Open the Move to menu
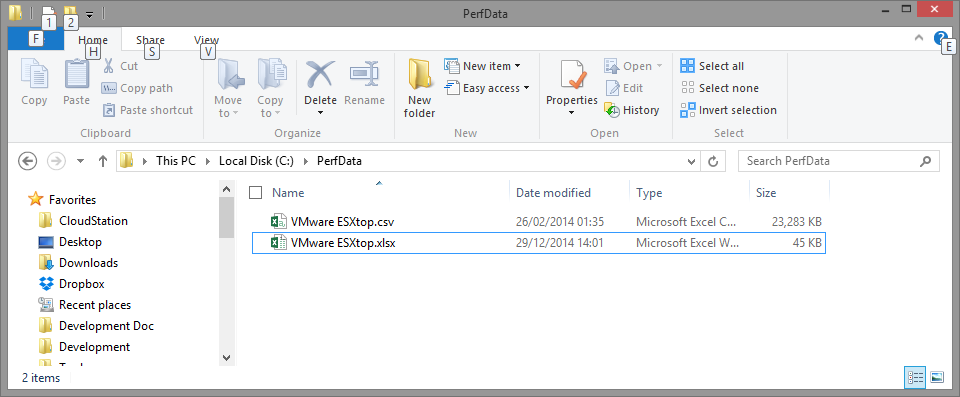Viewport: 960px width, 397px height. tap(228, 88)
